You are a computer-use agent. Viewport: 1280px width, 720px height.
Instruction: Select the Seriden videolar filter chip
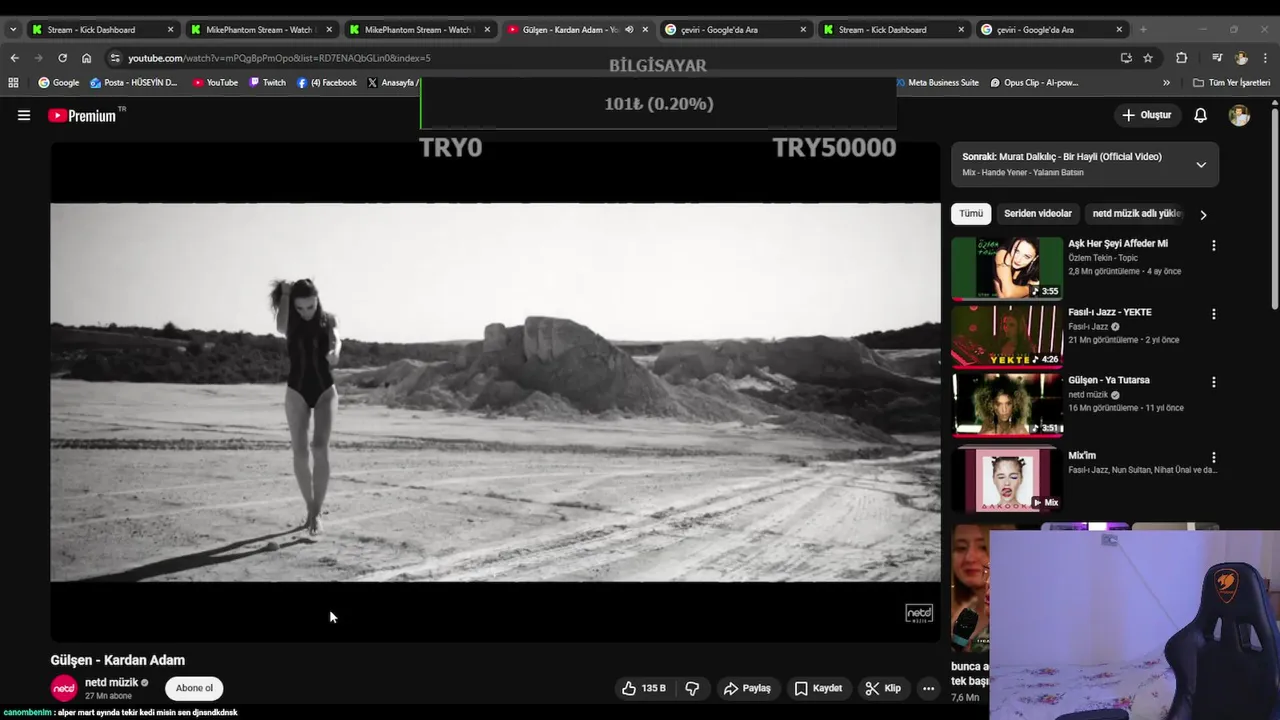point(1038,213)
